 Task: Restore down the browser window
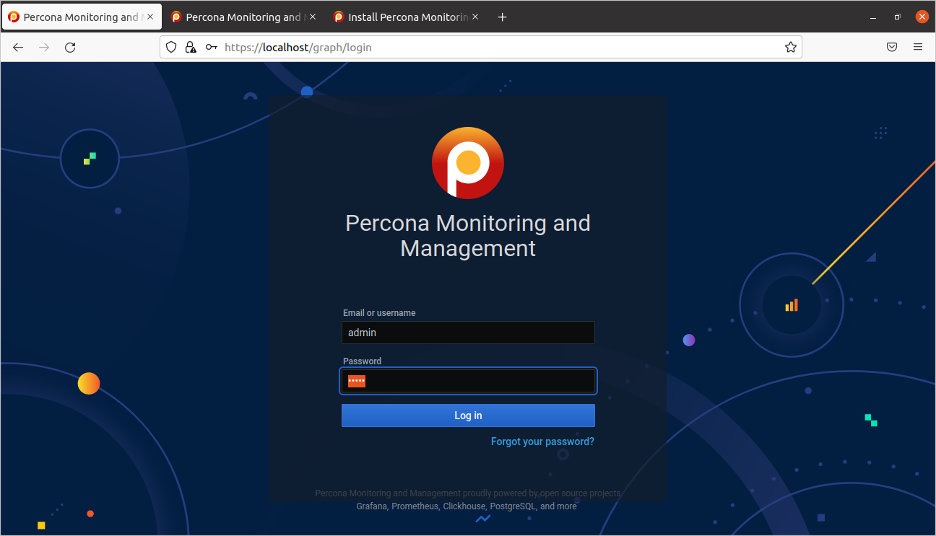click(897, 17)
